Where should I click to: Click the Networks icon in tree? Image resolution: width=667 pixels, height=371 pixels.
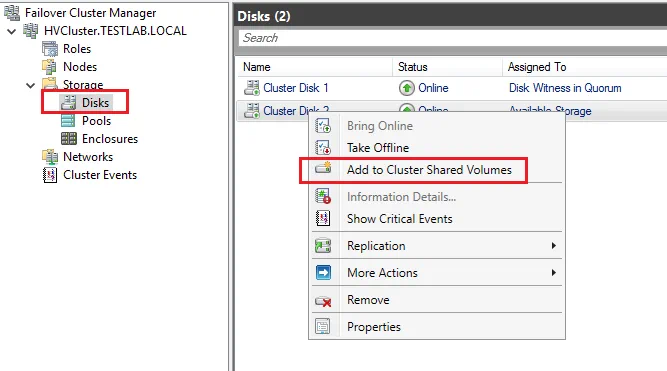point(50,157)
